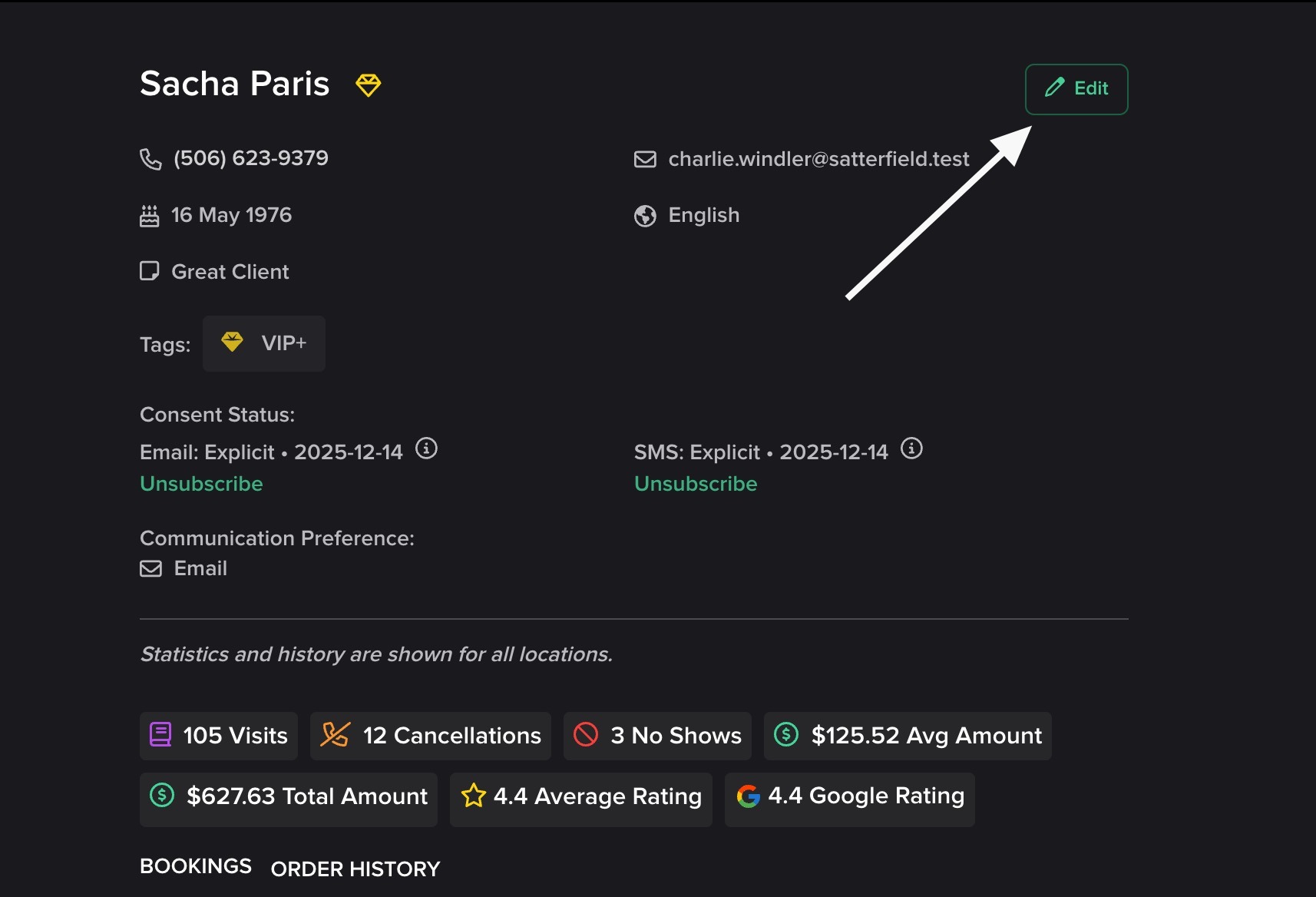The image size is (1316, 897).
Task: Click the Edit button
Action: (x=1076, y=89)
